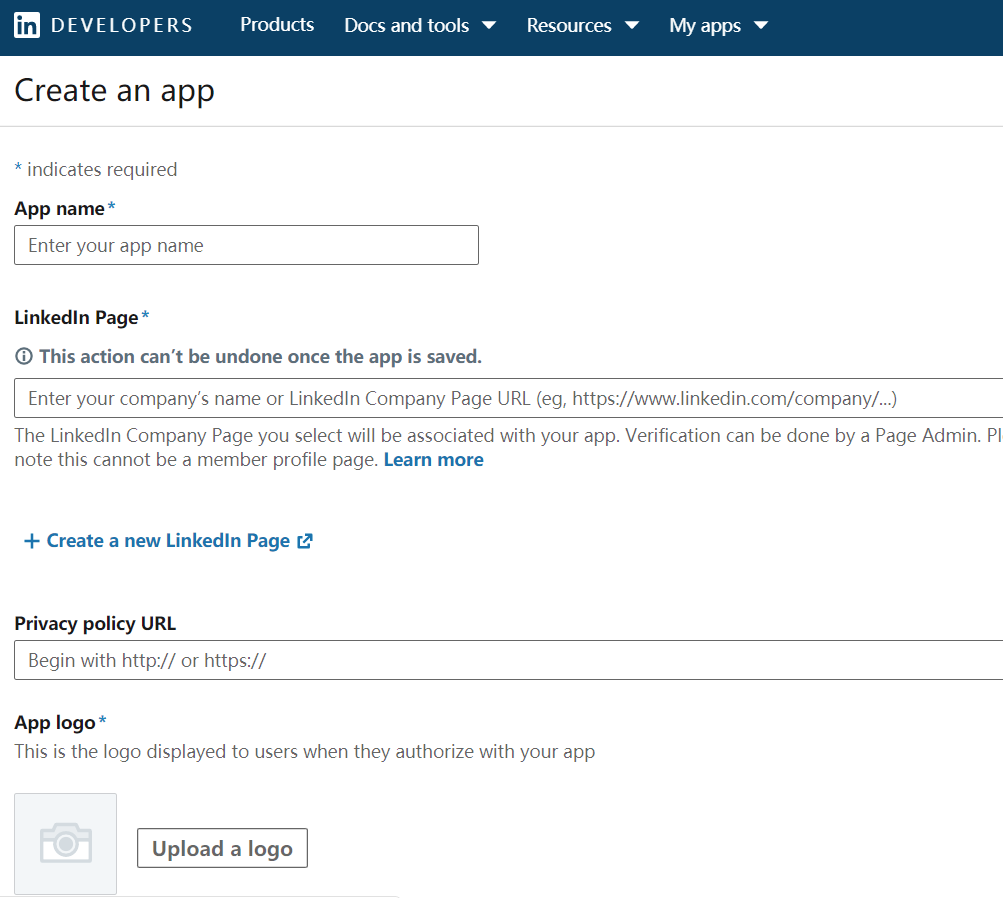The image size is (1003, 898).
Task: Expand the Resources dropdown arrow
Action: coord(632,26)
